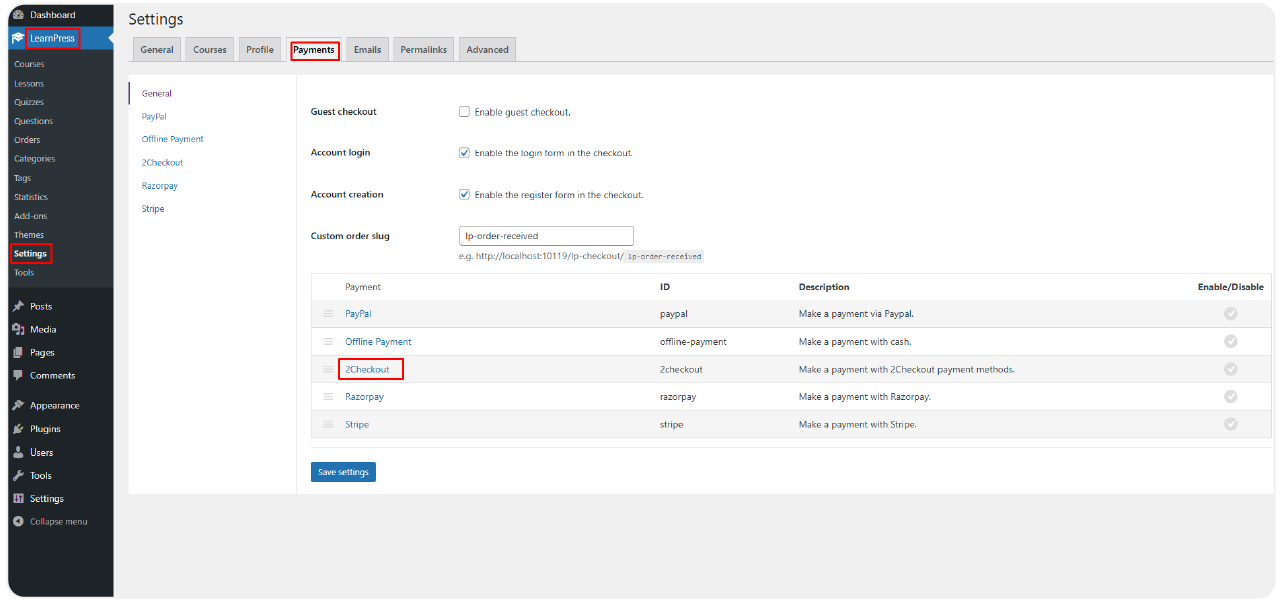Open Posts via the pushpin icon
The width and height of the screenshot is (1281, 601).
coord(18,307)
